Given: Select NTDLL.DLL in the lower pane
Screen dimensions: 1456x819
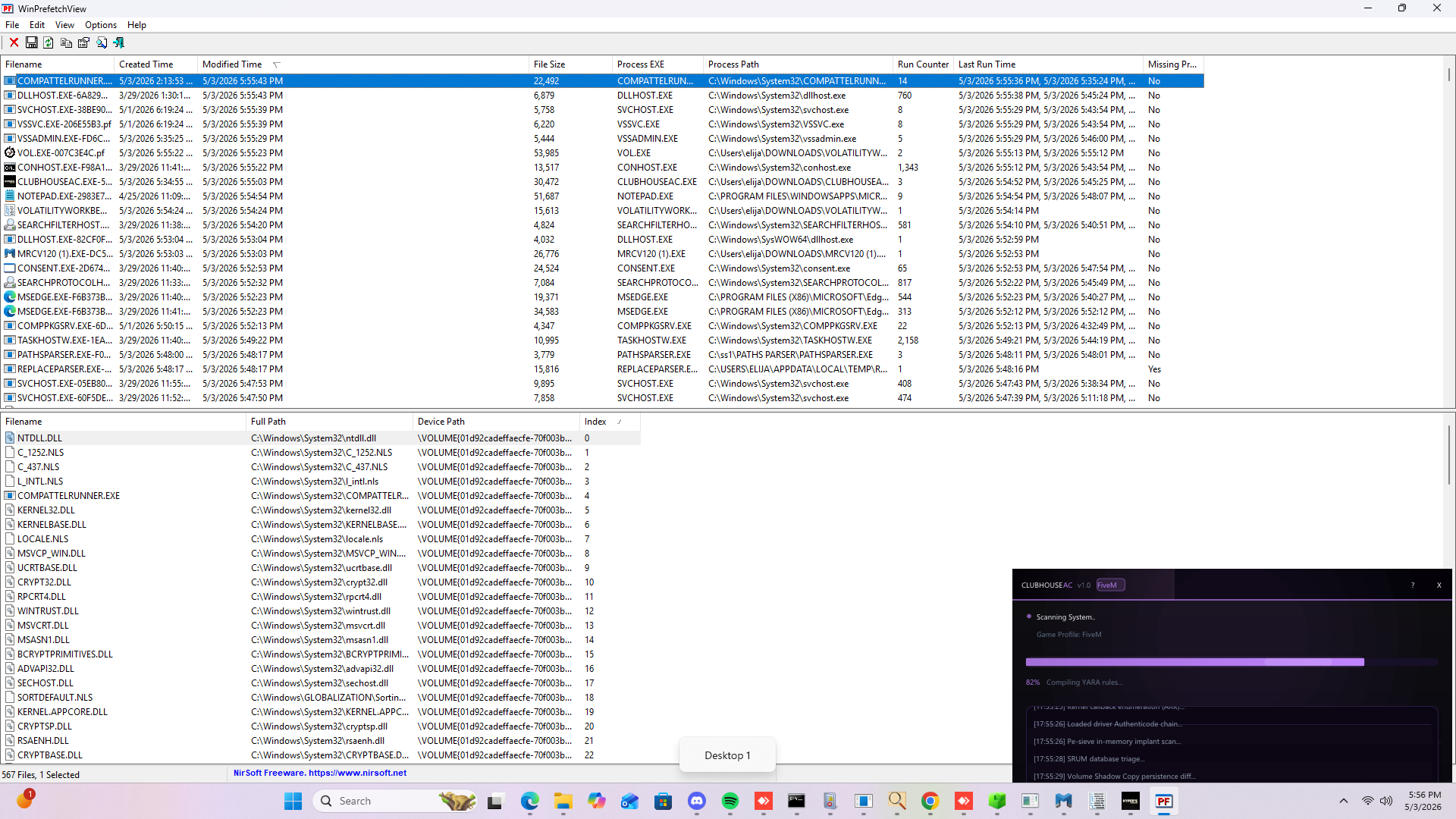Looking at the screenshot, I should [x=321, y=438].
